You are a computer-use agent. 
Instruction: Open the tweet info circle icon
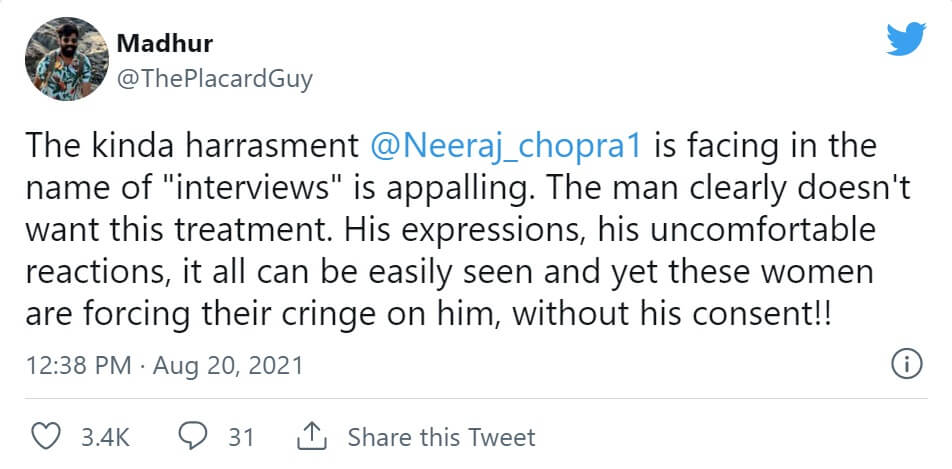[904, 364]
